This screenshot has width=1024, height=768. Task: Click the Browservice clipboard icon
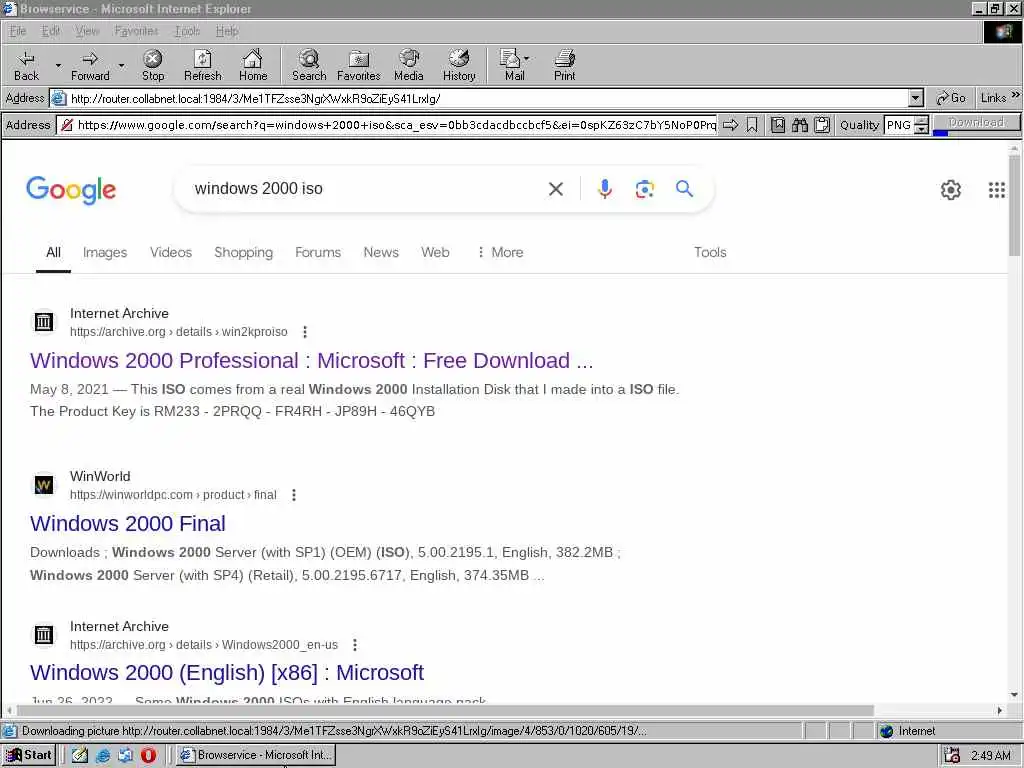pos(822,125)
